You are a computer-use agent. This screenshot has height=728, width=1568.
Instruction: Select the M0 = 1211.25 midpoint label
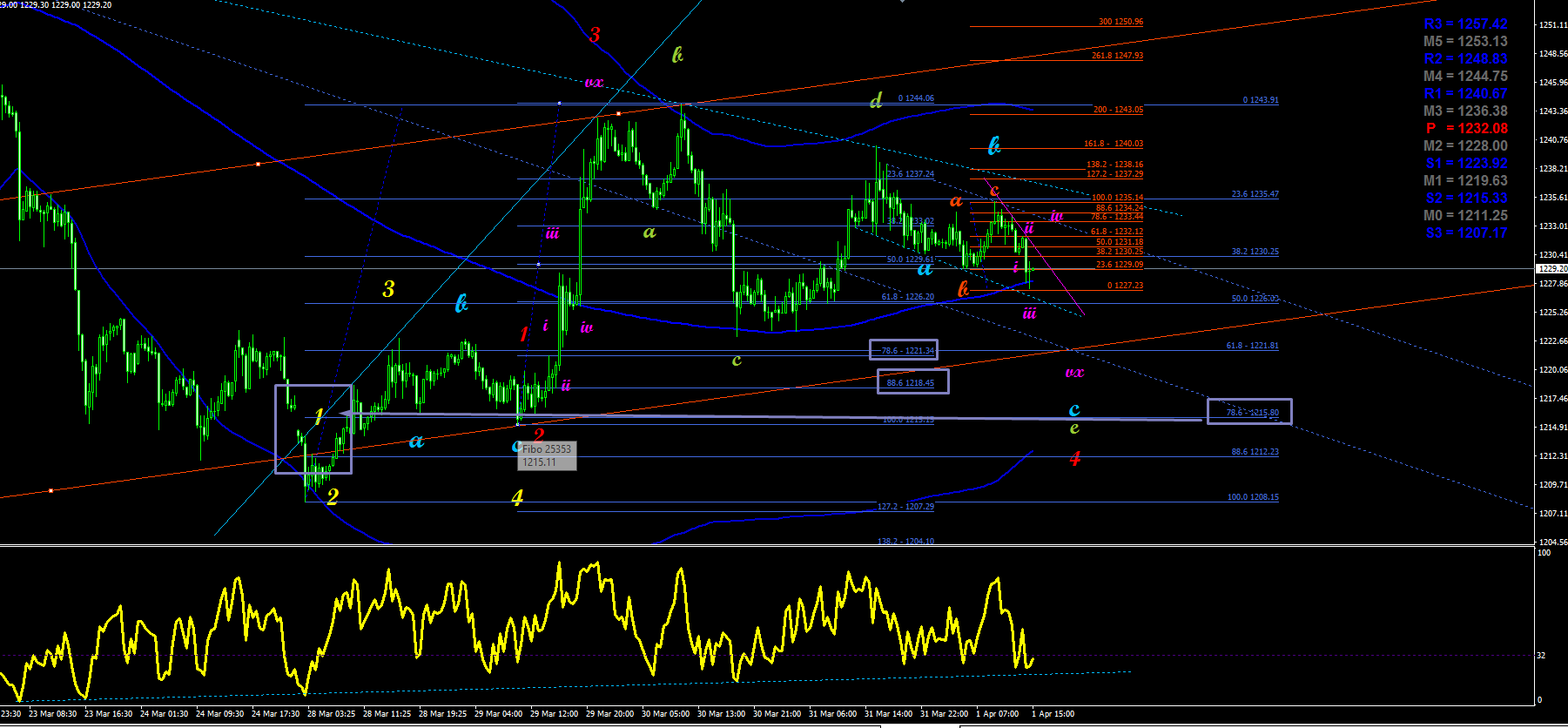pyautogui.click(x=1465, y=216)
